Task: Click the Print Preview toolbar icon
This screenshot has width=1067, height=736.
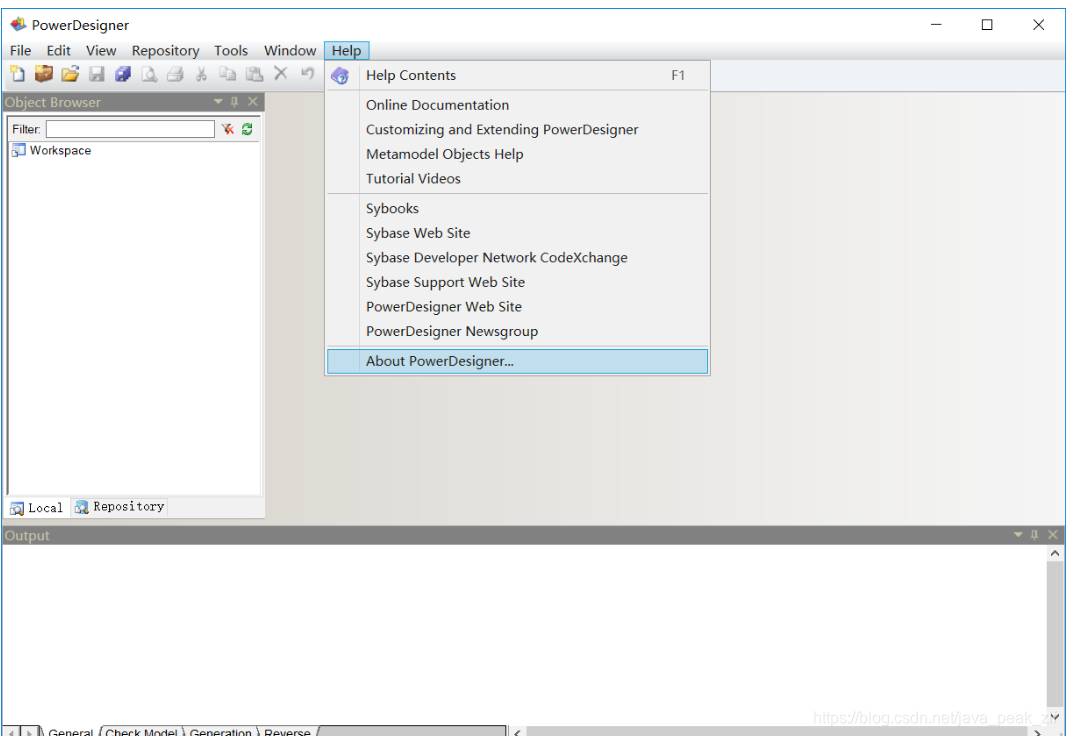Action: click(x=149, y=73)
